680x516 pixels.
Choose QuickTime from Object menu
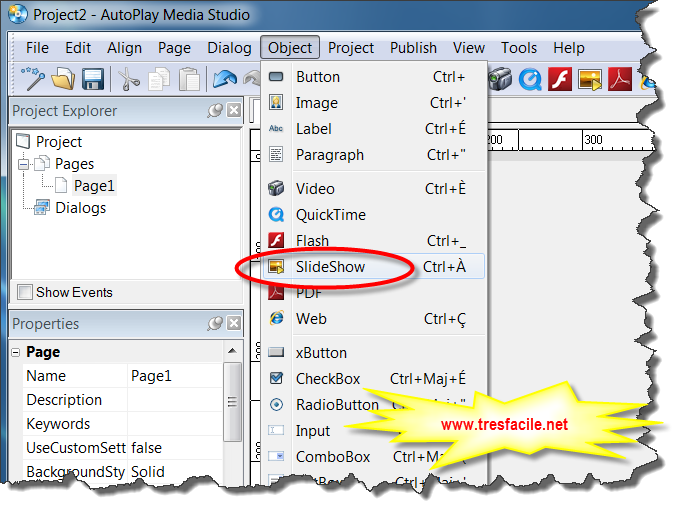click(x=374, y=215)
